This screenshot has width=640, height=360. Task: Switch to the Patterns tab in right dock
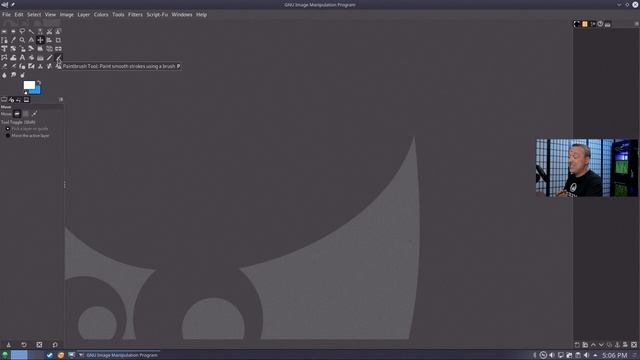pos(585,24)
